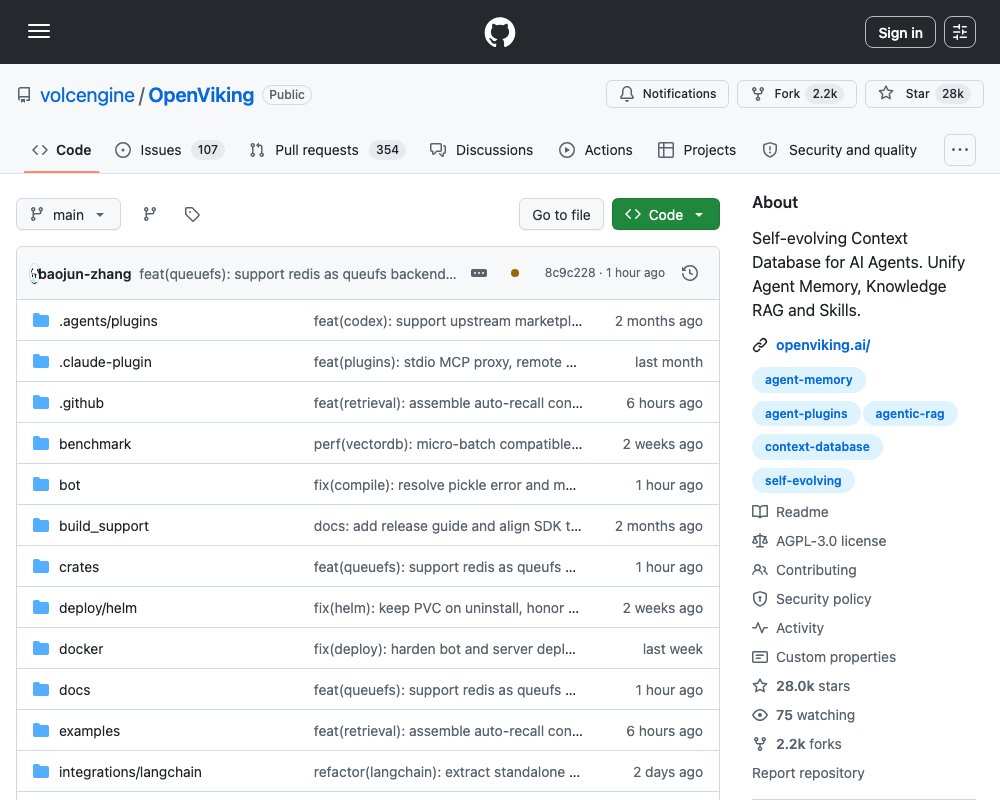The width and height of the screenshot is (1000, 800).
Task: Open the fix(helm) keep PVC commit message
Action: coord(446,608)
